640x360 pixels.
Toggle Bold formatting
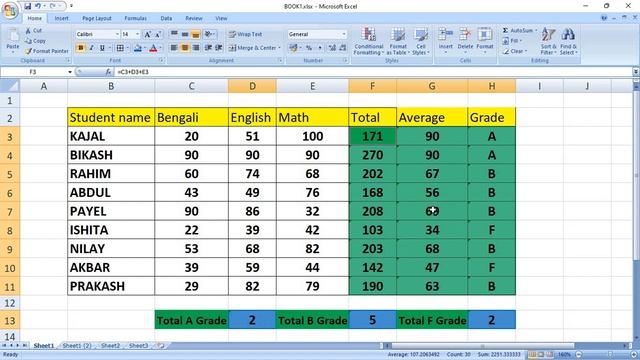coord(80,48)
